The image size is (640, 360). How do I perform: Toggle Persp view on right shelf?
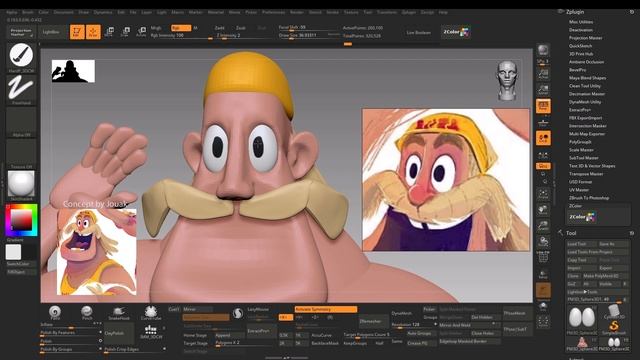(543, 107)
